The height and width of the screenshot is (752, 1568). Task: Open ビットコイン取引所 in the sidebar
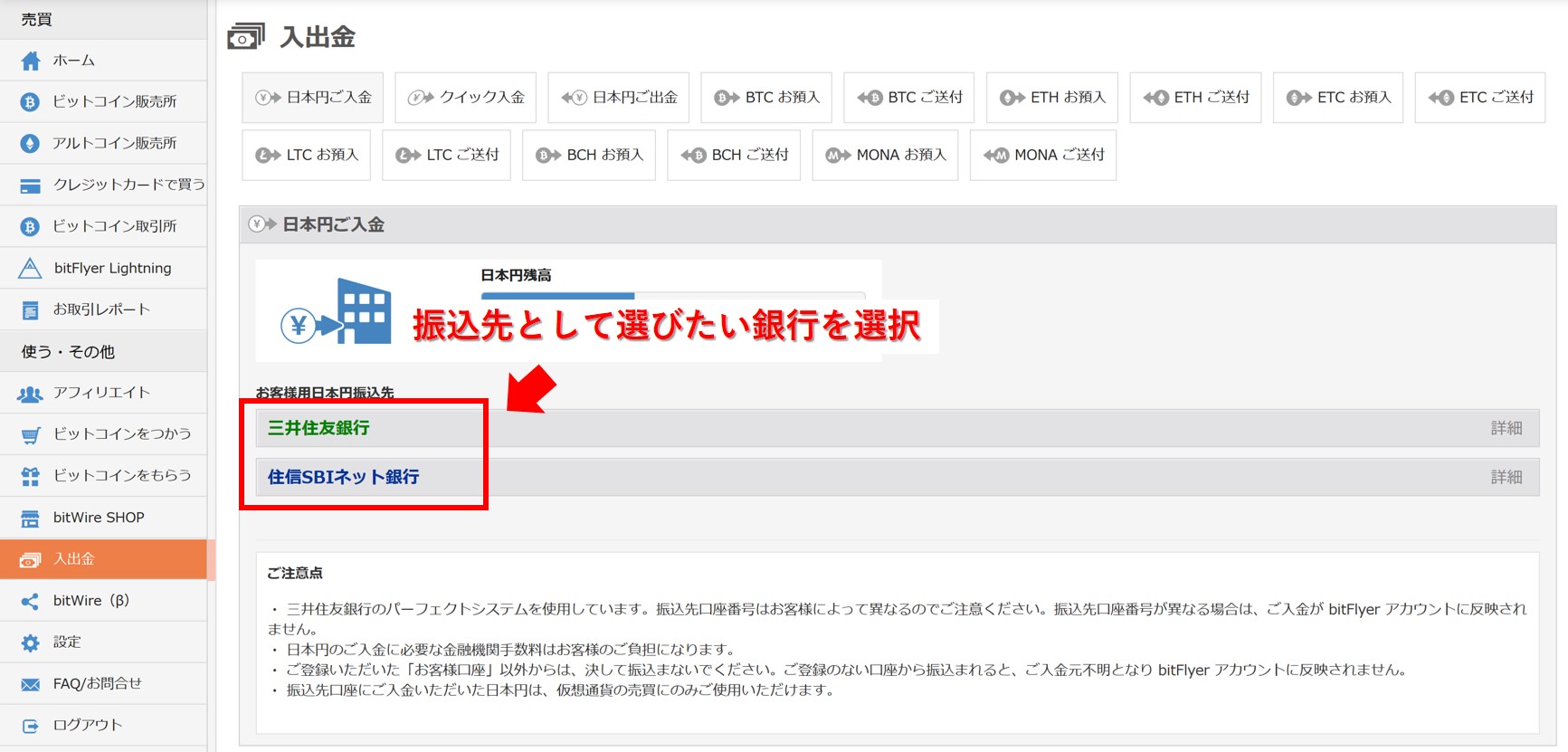103,227
